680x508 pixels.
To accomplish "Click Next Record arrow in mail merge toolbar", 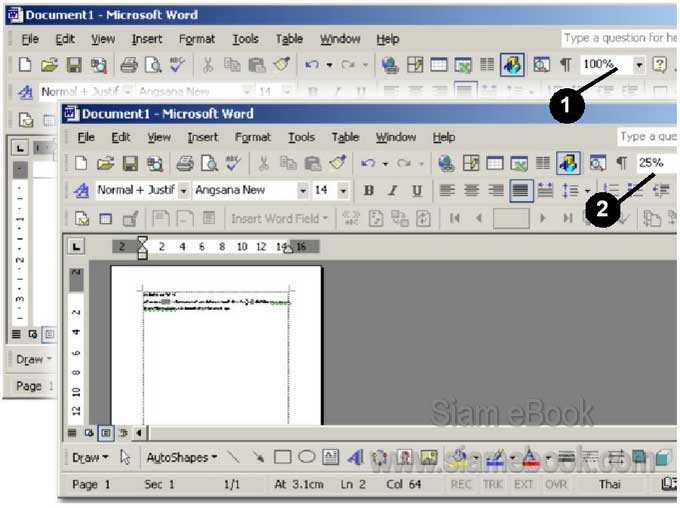I will 542,218.
